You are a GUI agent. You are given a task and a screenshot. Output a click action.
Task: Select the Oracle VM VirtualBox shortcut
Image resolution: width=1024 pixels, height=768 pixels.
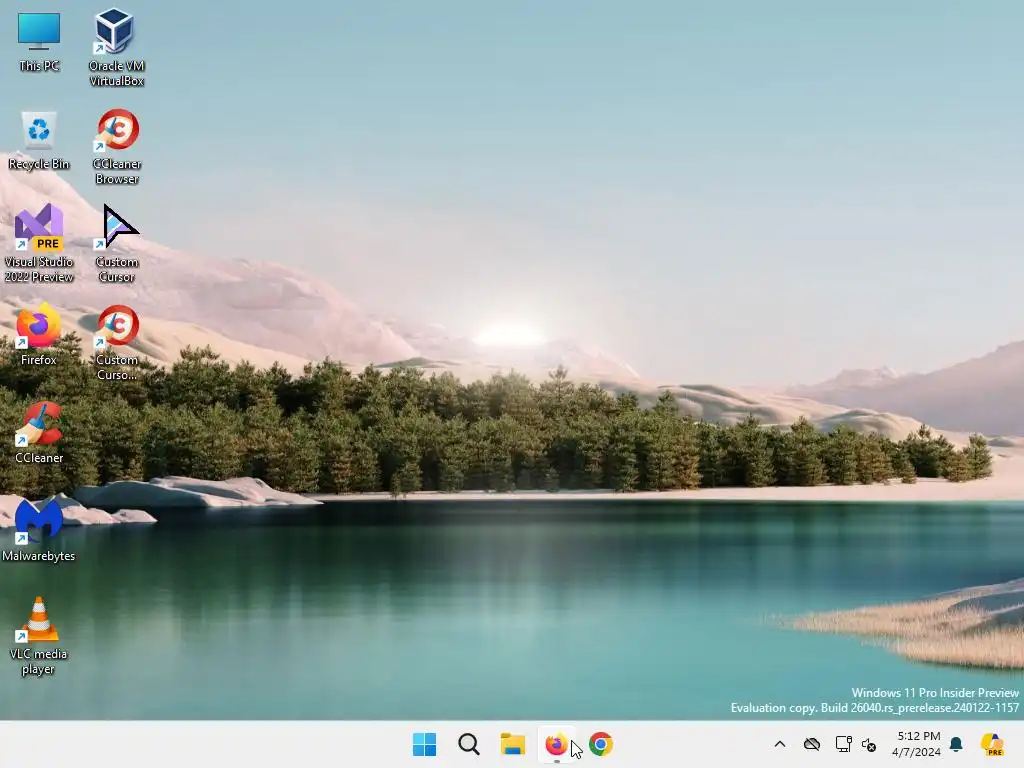pos(116,47)
